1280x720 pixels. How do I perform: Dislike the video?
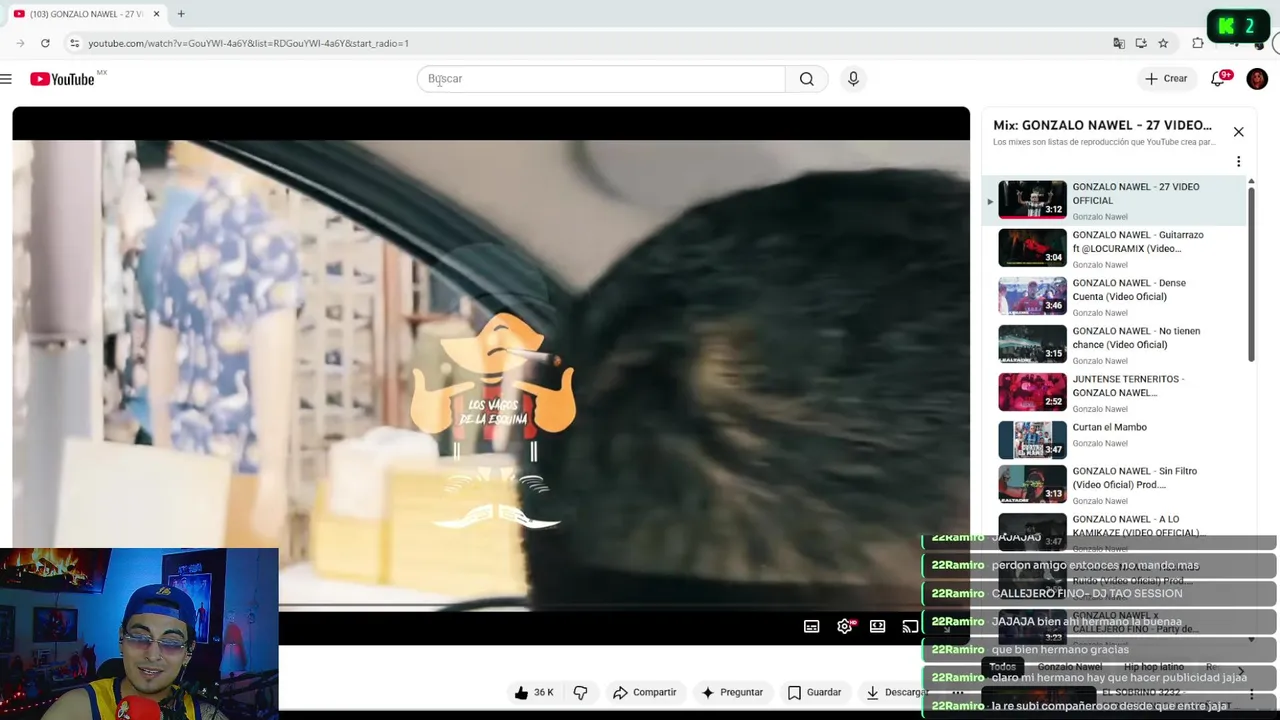tap(580, 692)
